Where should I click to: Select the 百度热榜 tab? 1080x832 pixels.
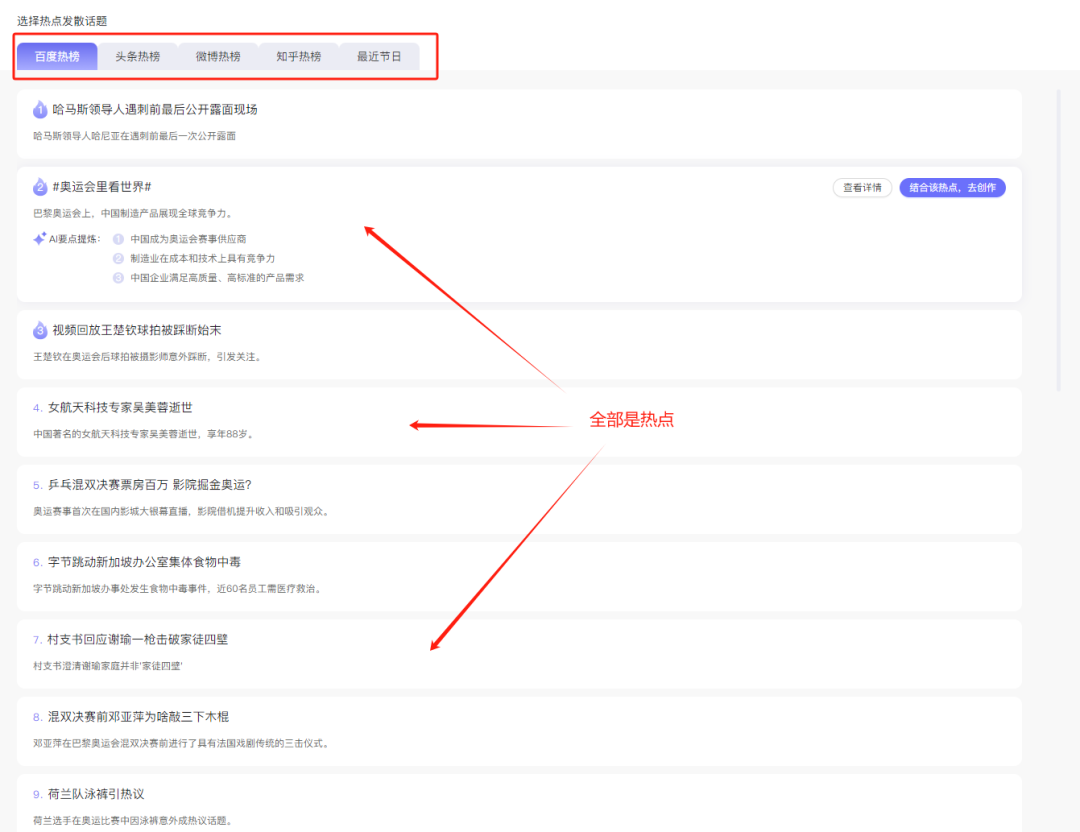pyautogui.click(x=57, y=56)
